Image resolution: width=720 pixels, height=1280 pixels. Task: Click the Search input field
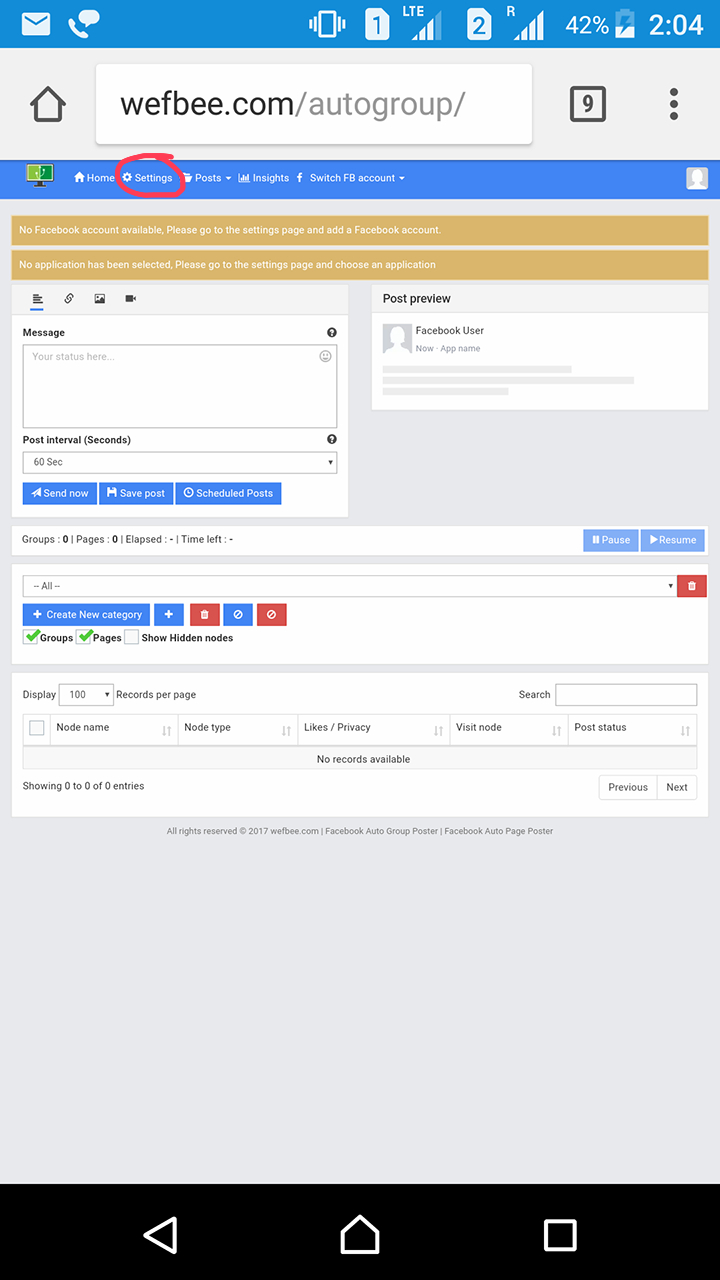coord(626,695)
